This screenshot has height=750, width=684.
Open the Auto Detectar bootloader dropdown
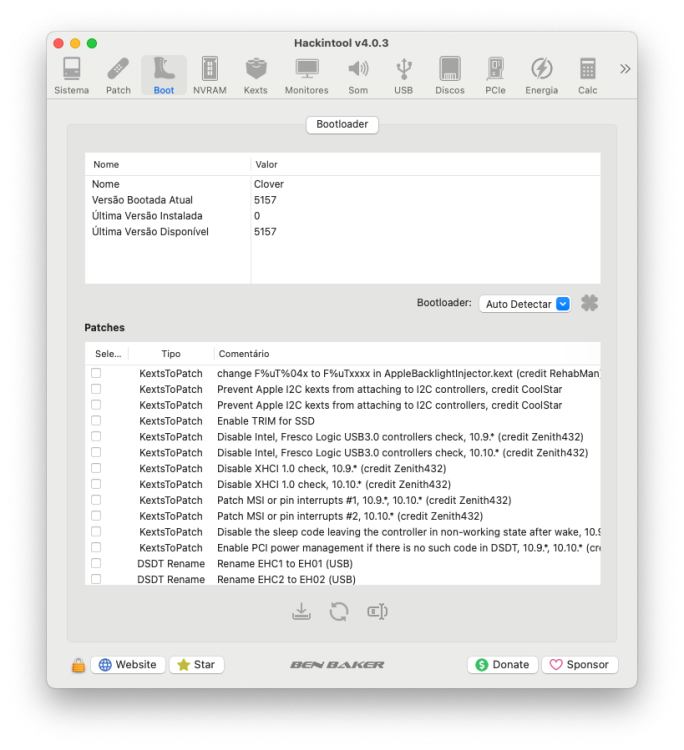tap(525, 304)
